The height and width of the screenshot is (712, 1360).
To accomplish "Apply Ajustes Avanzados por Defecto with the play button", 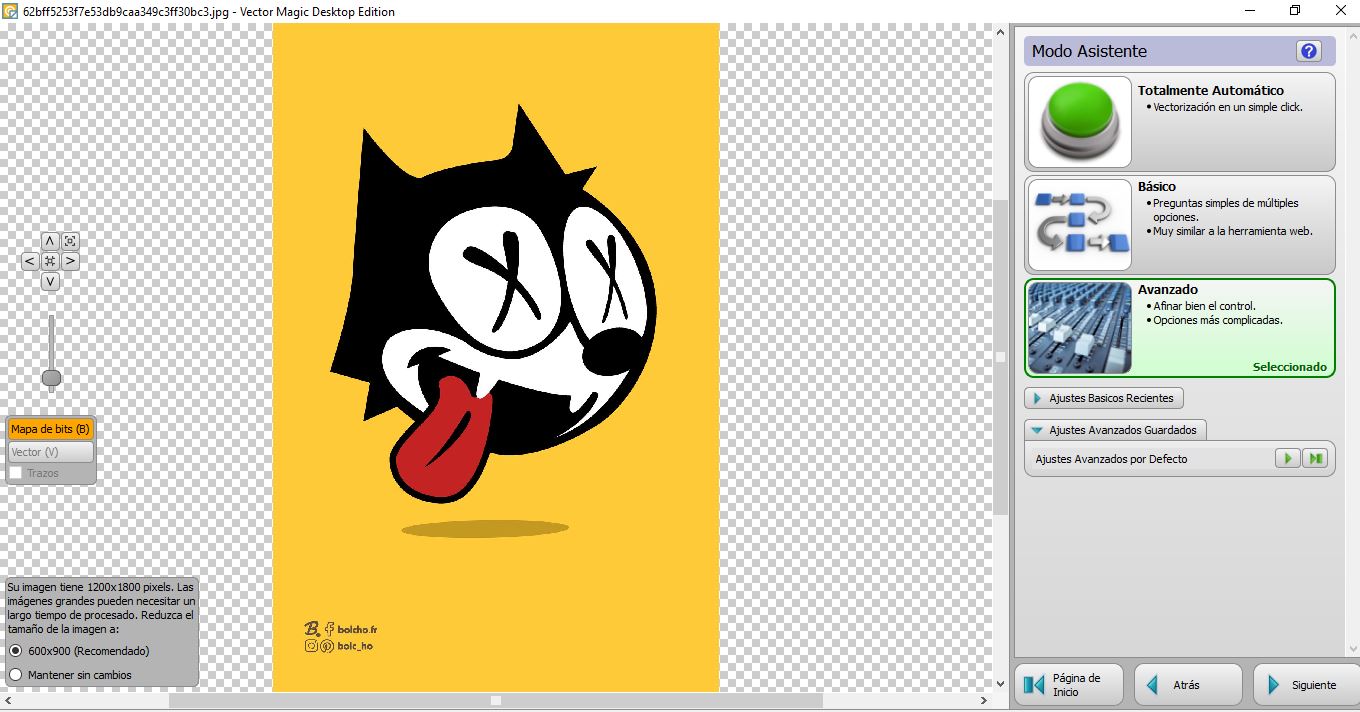I will pos(1287,458).
